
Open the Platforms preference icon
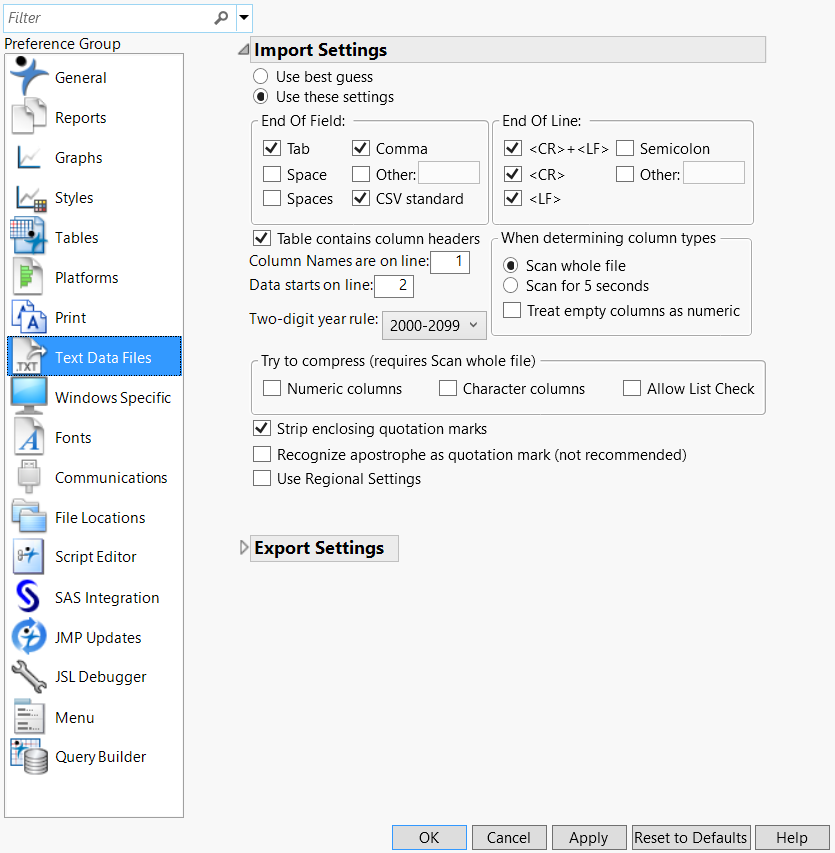tap(29, 277)
